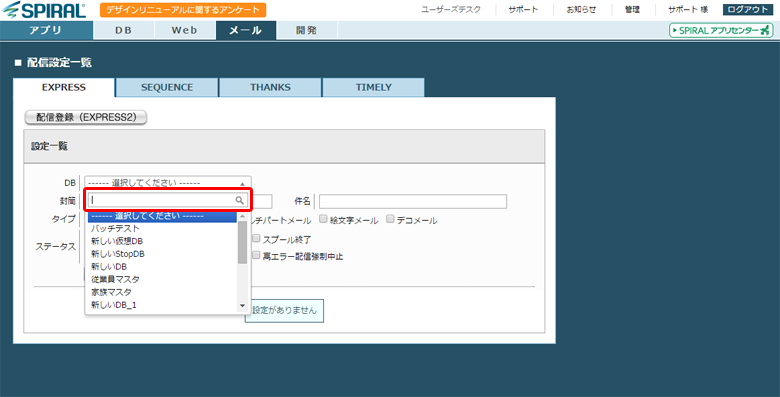
Task: Click the ログアウト button
Action: (x=748, y=9)
